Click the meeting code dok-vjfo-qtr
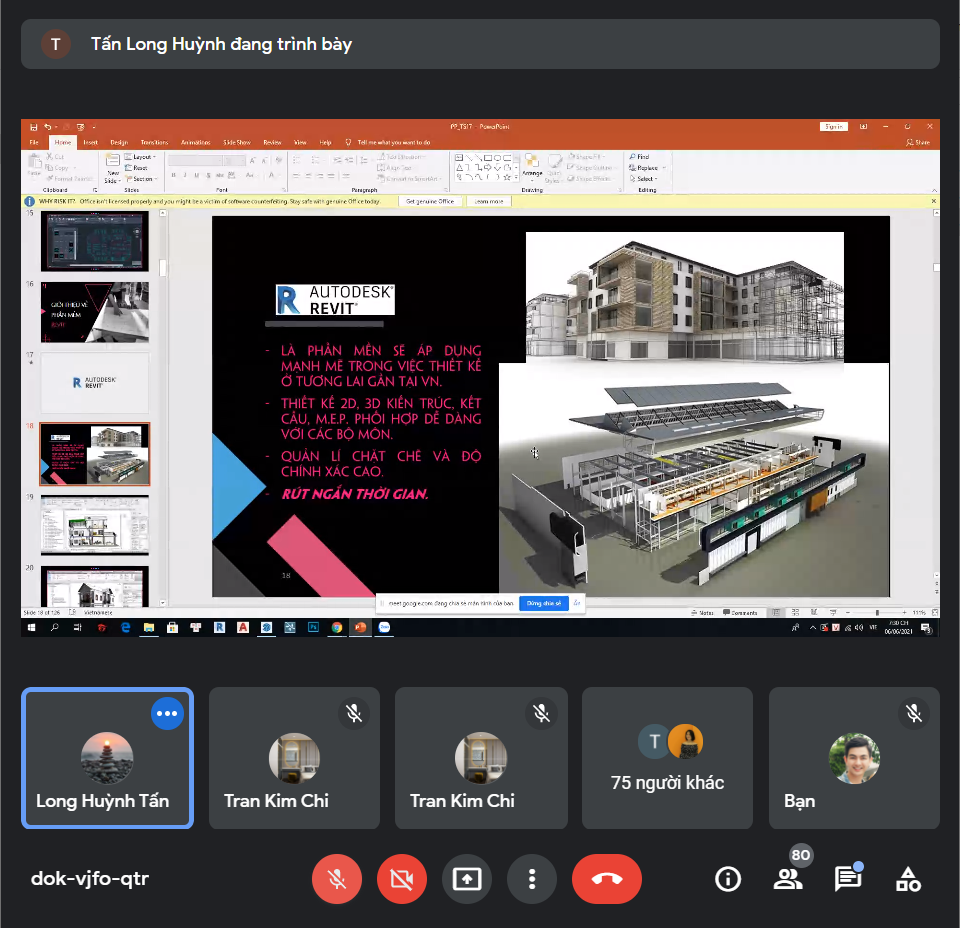 pos(90,878)
